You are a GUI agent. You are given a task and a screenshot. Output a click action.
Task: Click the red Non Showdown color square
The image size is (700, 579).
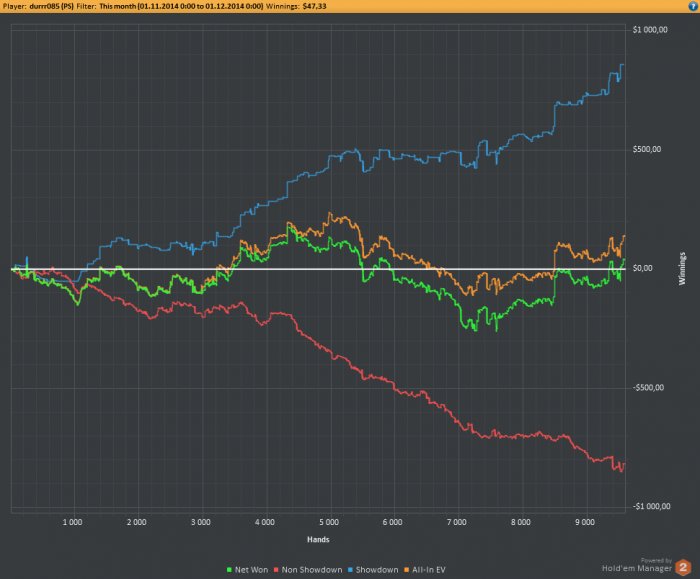(x=276, y=570)
